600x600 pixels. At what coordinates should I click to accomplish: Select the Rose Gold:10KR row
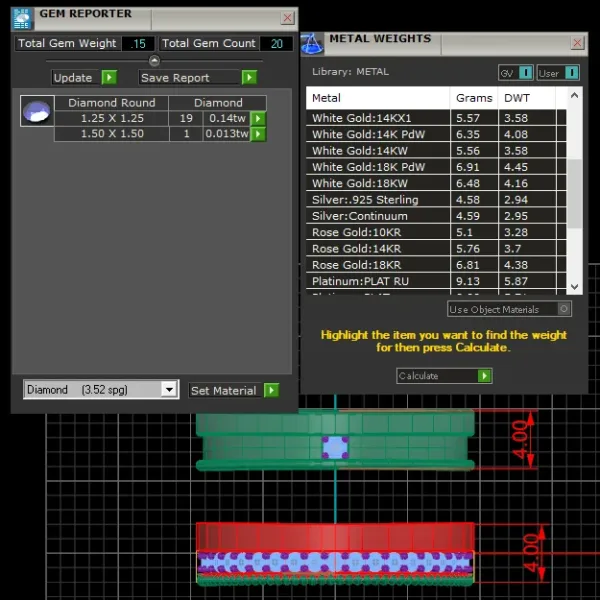(x=436, y=232)
